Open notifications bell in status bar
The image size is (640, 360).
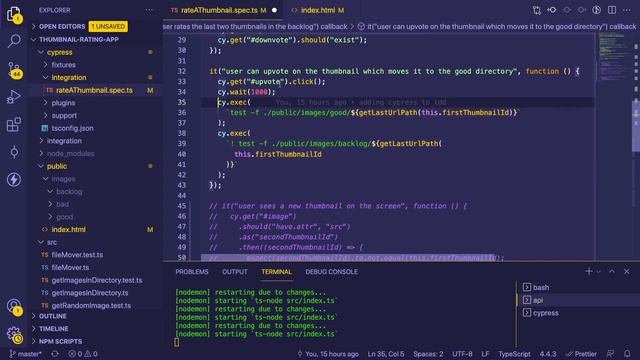627,354
